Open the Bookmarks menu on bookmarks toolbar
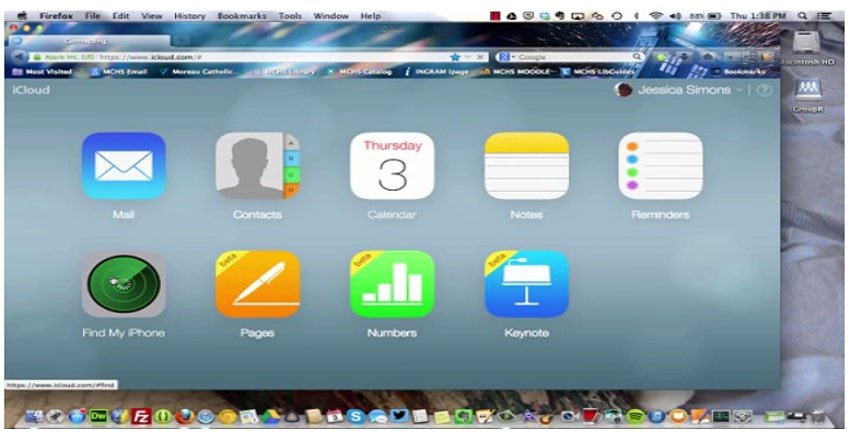This screenshot has width=850, height=436. coord(740,72)
